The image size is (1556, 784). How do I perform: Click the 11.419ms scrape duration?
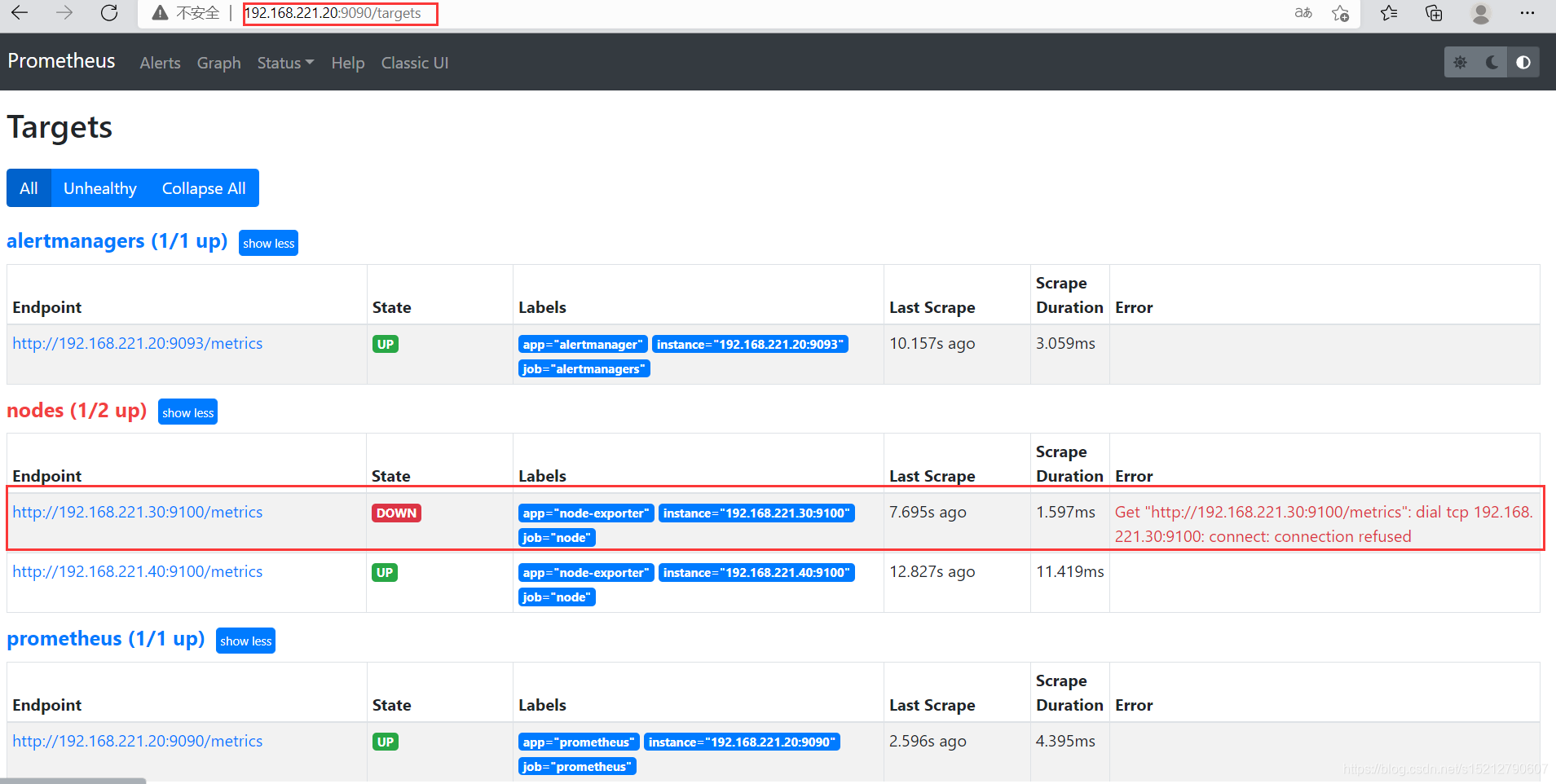(1069, 571)
